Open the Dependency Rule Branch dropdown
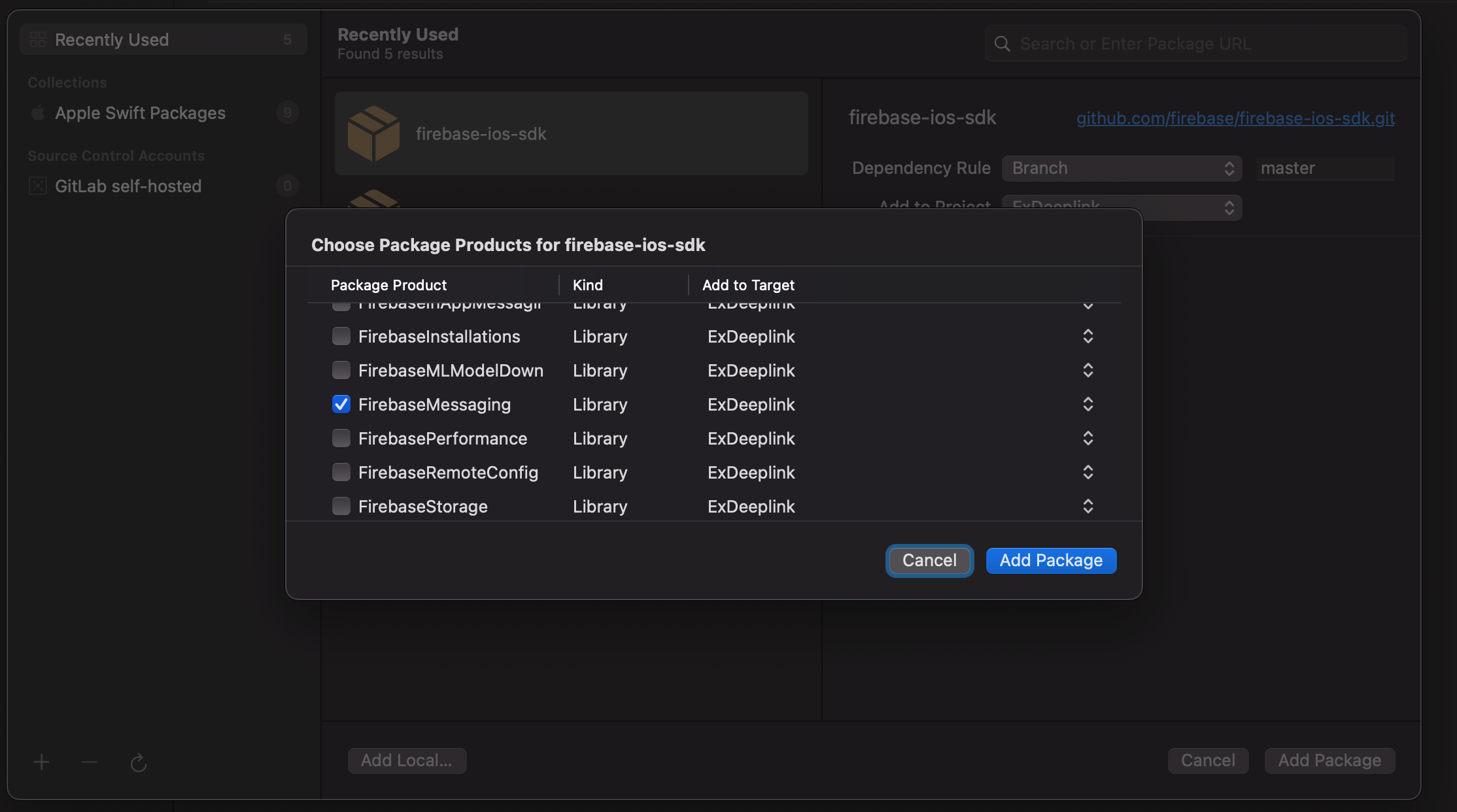 click(x=1122, y=169)
